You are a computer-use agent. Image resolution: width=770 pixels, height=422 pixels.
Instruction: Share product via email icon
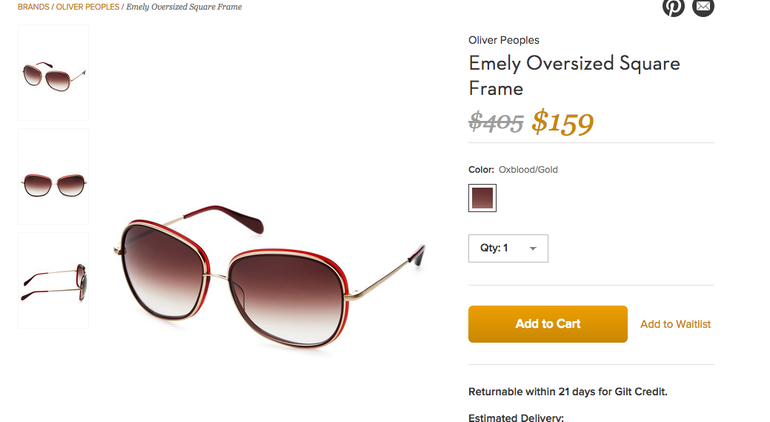click(704, 6)
